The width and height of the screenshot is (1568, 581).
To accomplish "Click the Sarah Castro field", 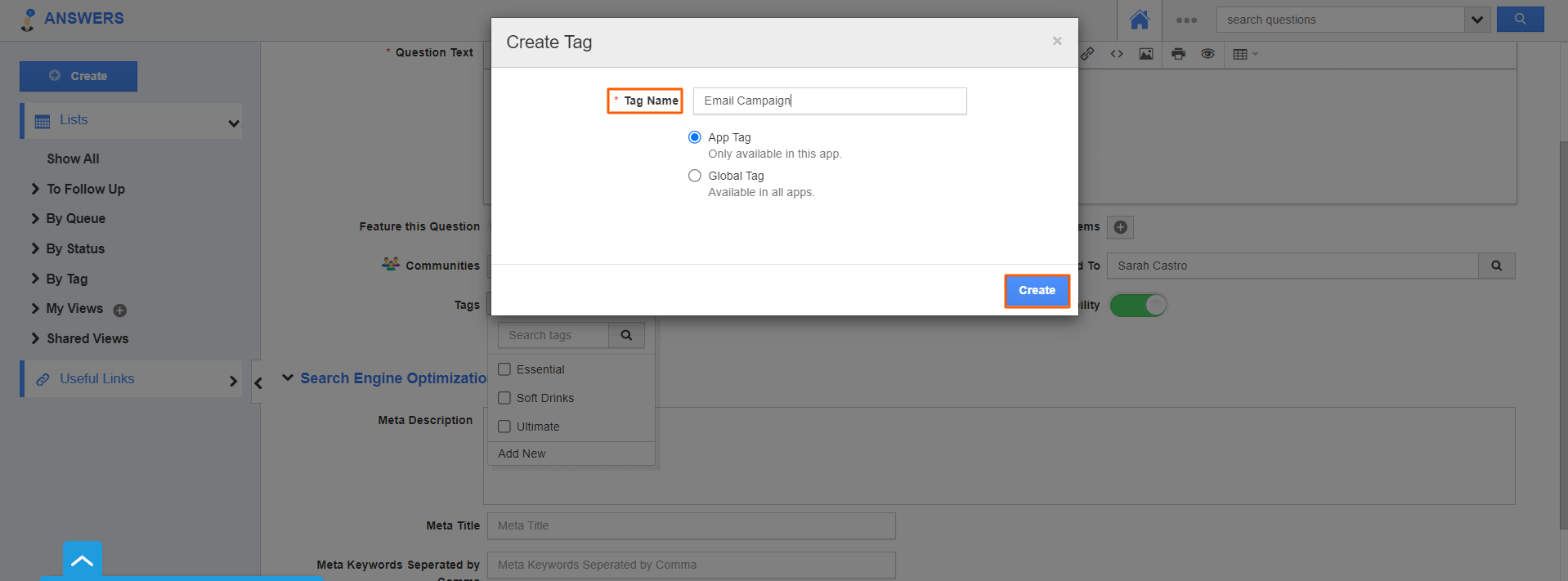I will [x=1292, y=266].
